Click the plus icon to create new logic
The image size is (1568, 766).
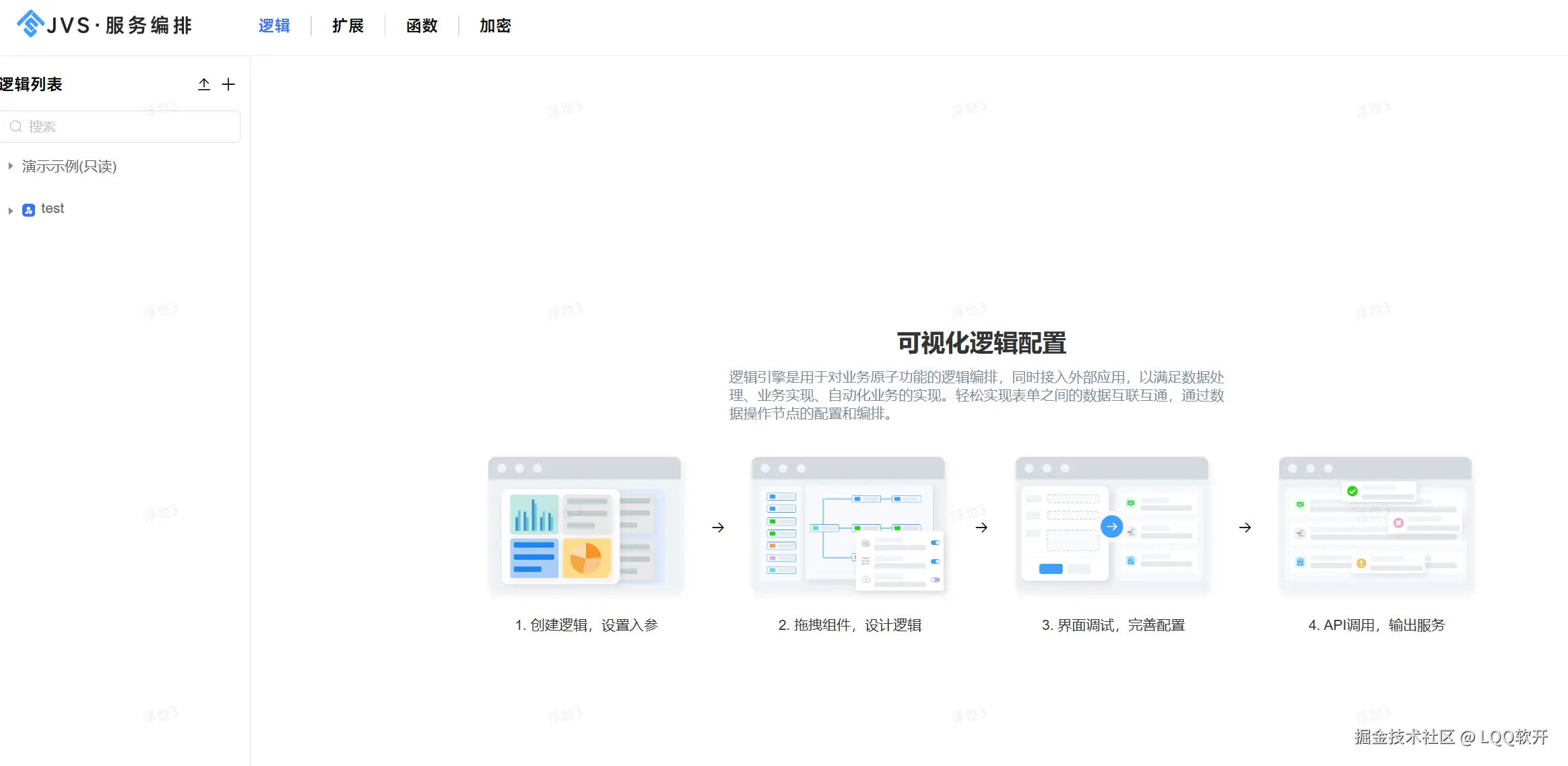pyautogui.click(x=229, y=84)
